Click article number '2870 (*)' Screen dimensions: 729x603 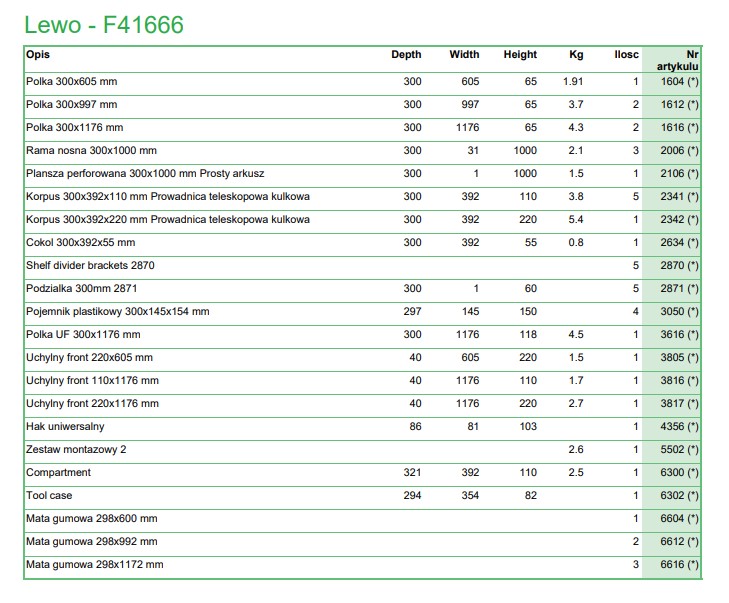click(680, 265)
